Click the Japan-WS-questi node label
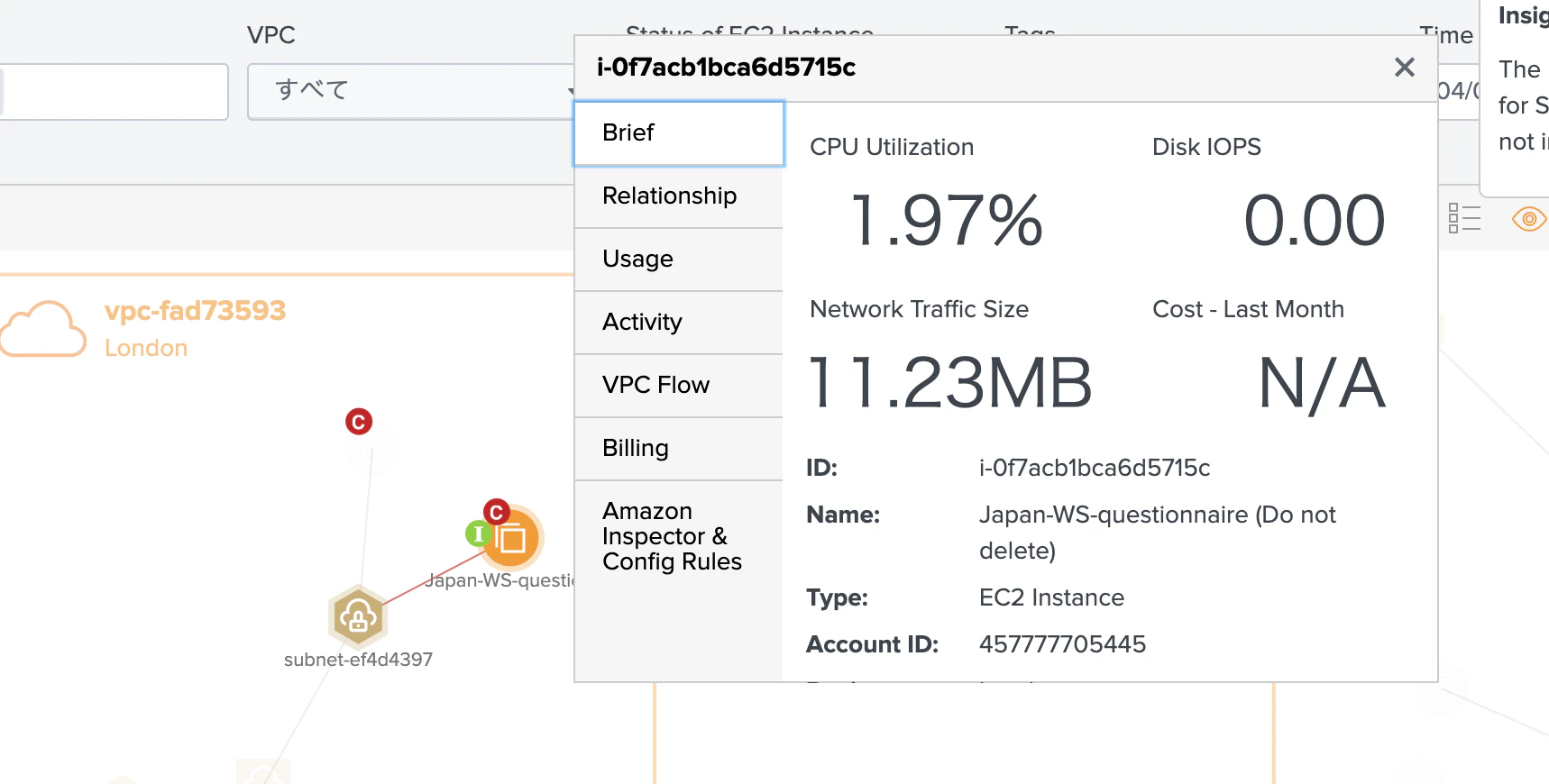Screen dimensions: 1549x784 coord(500,580)
